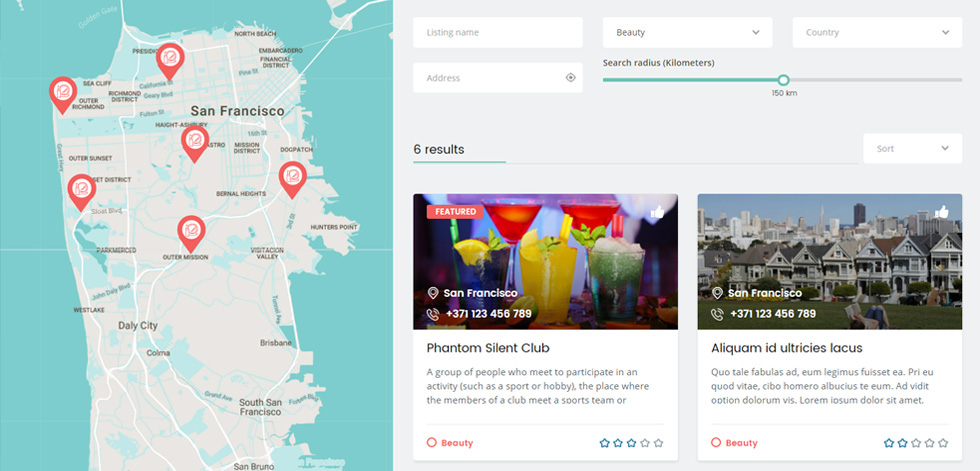Open the Beauty category dropdown
The height and width of the screenshot is (471, 980).
688,32
